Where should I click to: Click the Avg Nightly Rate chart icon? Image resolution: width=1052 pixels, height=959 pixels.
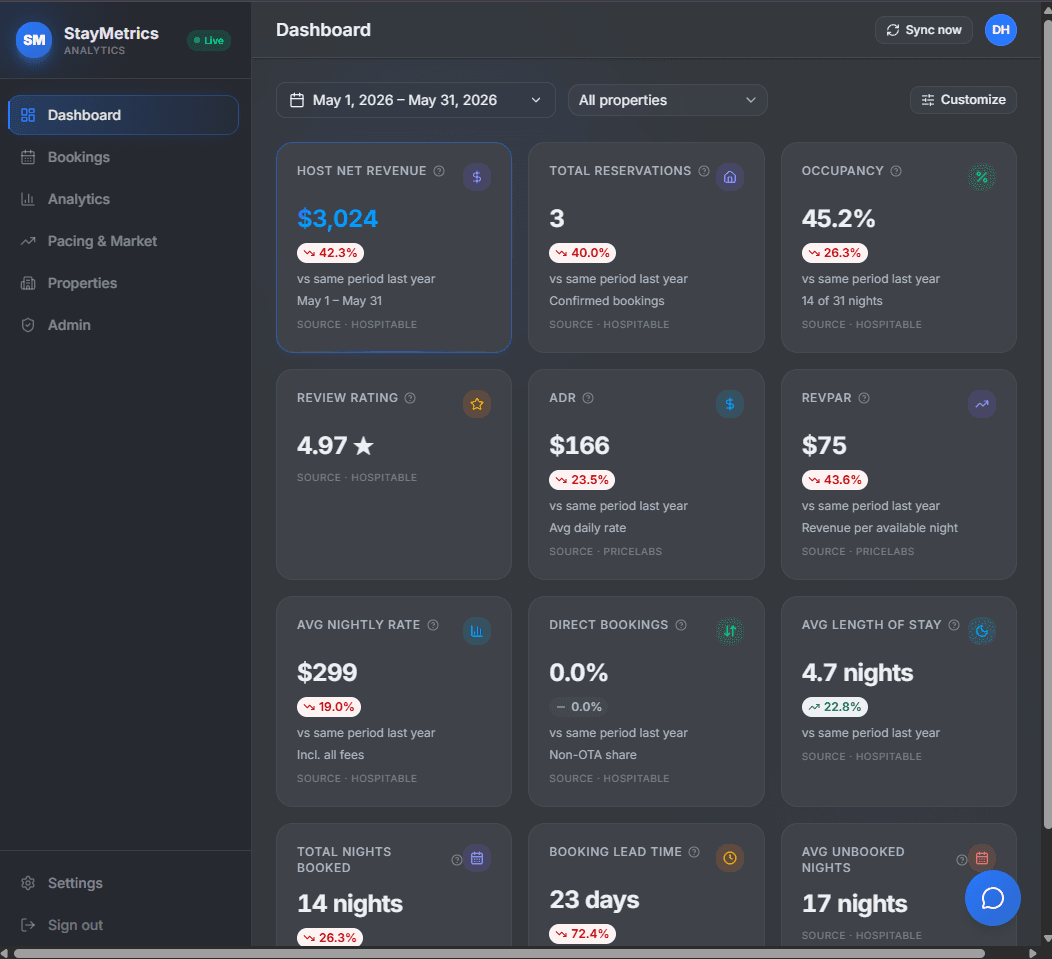tap(477, 631)
